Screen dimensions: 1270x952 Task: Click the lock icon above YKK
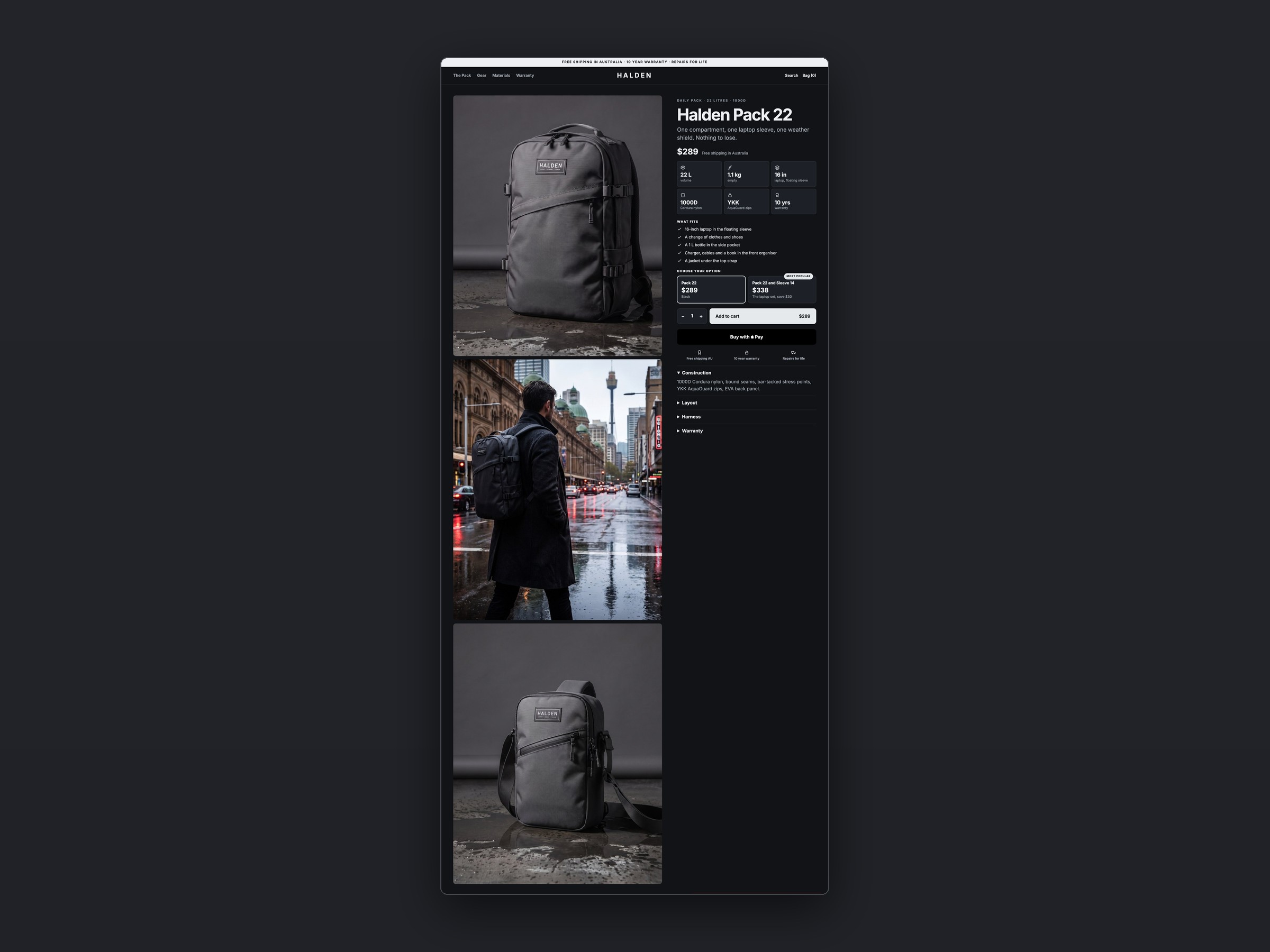(730, 195)
